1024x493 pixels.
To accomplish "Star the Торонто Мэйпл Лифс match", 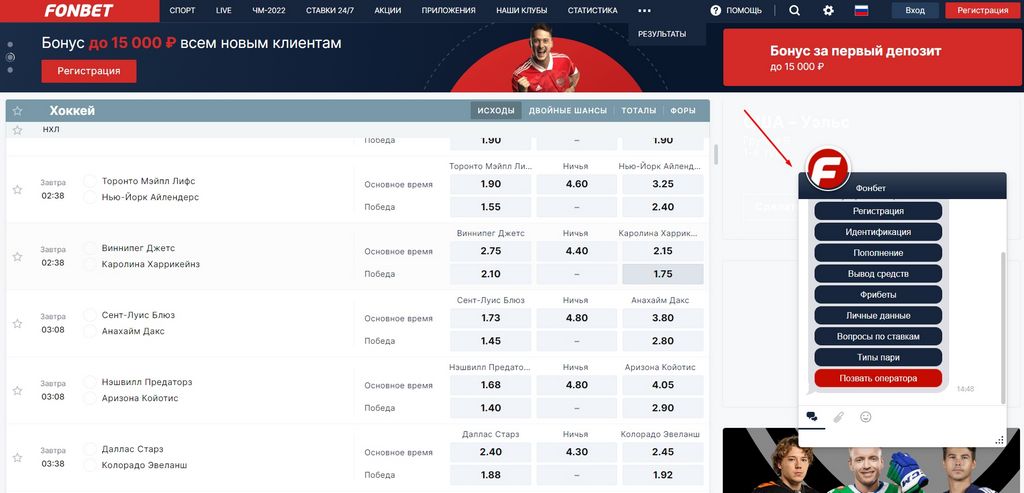I will (18, 189).
